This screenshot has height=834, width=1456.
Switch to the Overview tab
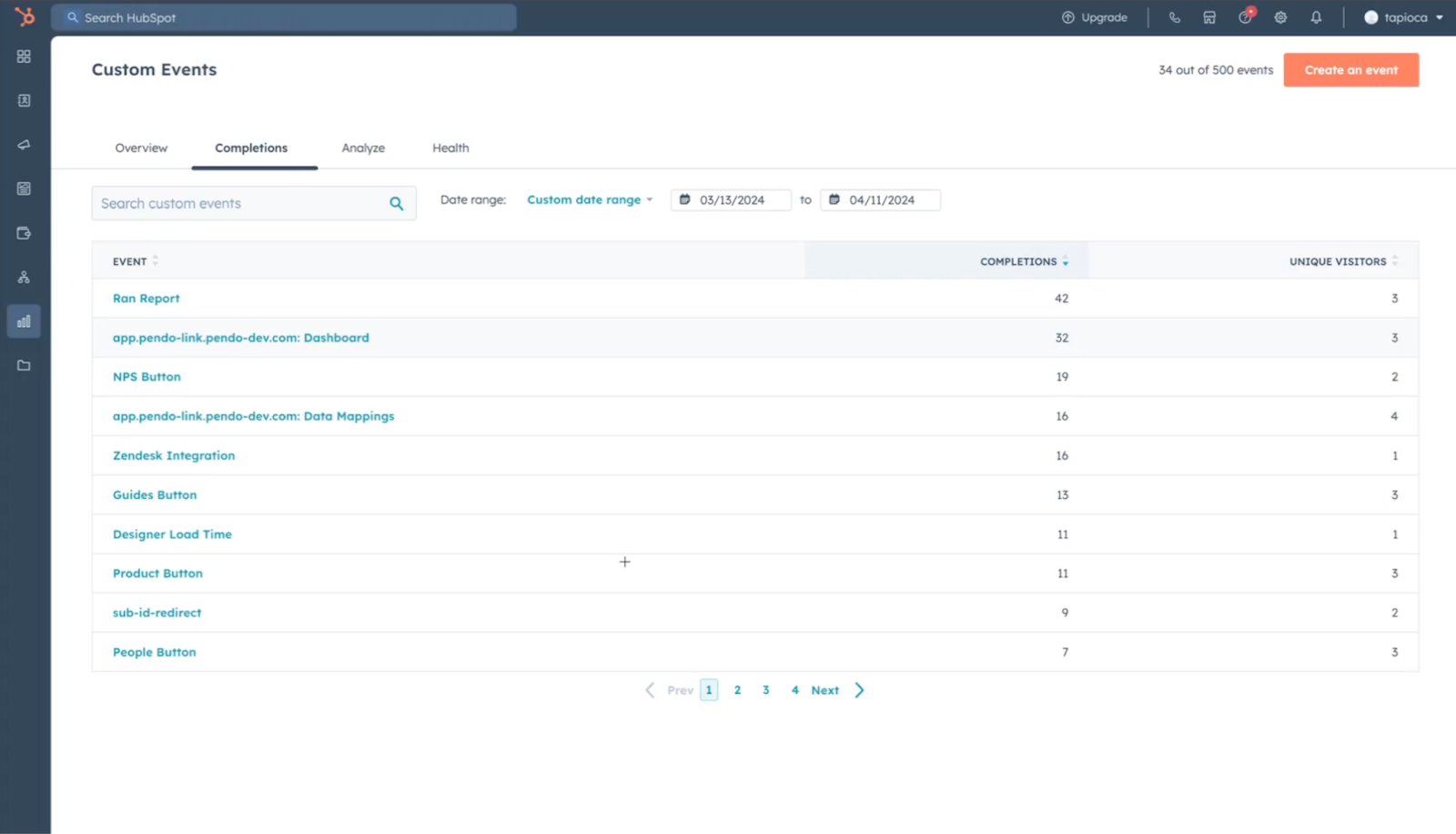141,148
